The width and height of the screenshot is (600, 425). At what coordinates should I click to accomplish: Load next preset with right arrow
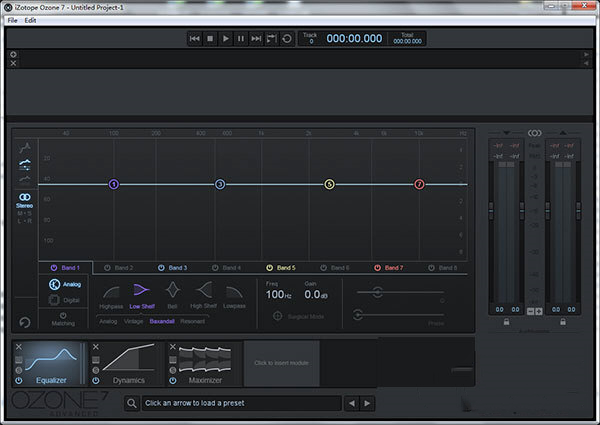[x=367, y=403]
